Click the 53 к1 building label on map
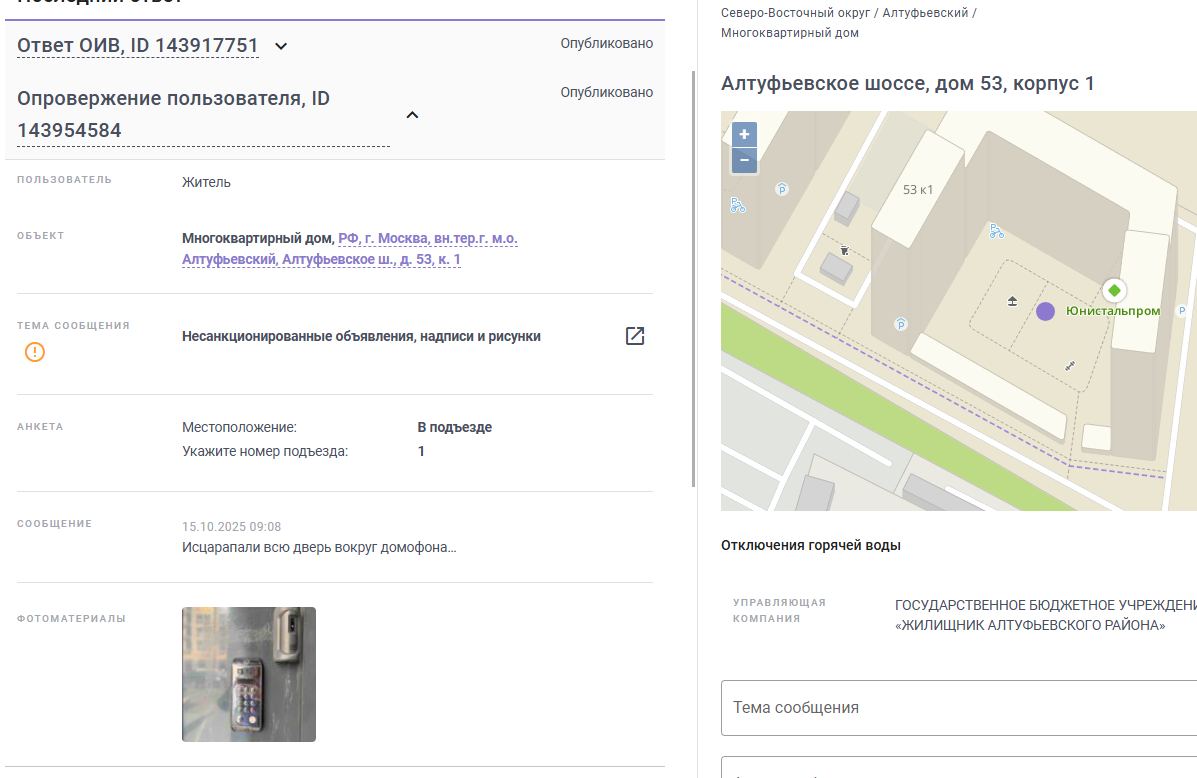Viewport: 1197px width, 778px height. (918, 189)
